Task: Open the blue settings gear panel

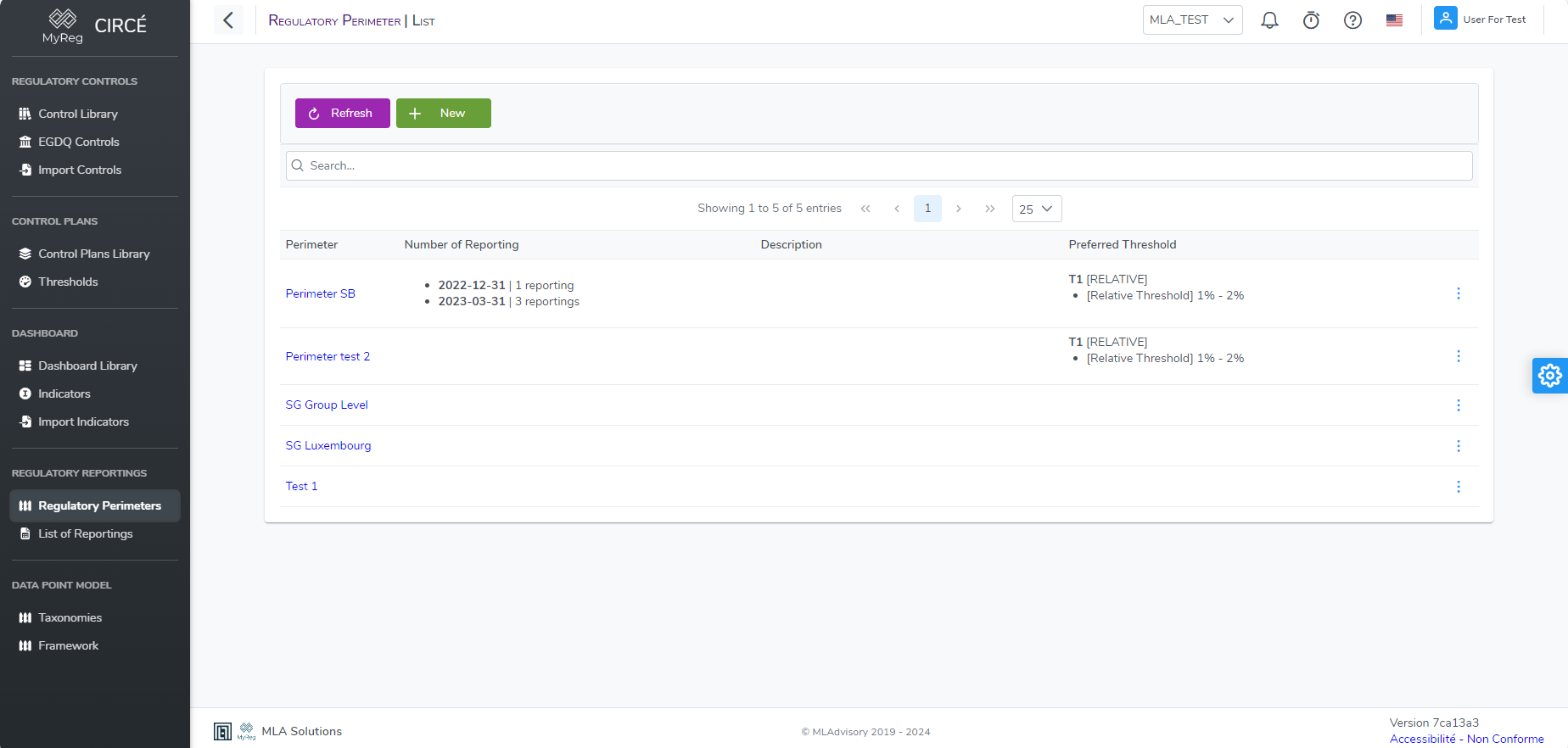Action: pyautogui.click(x=1549, y=375)
